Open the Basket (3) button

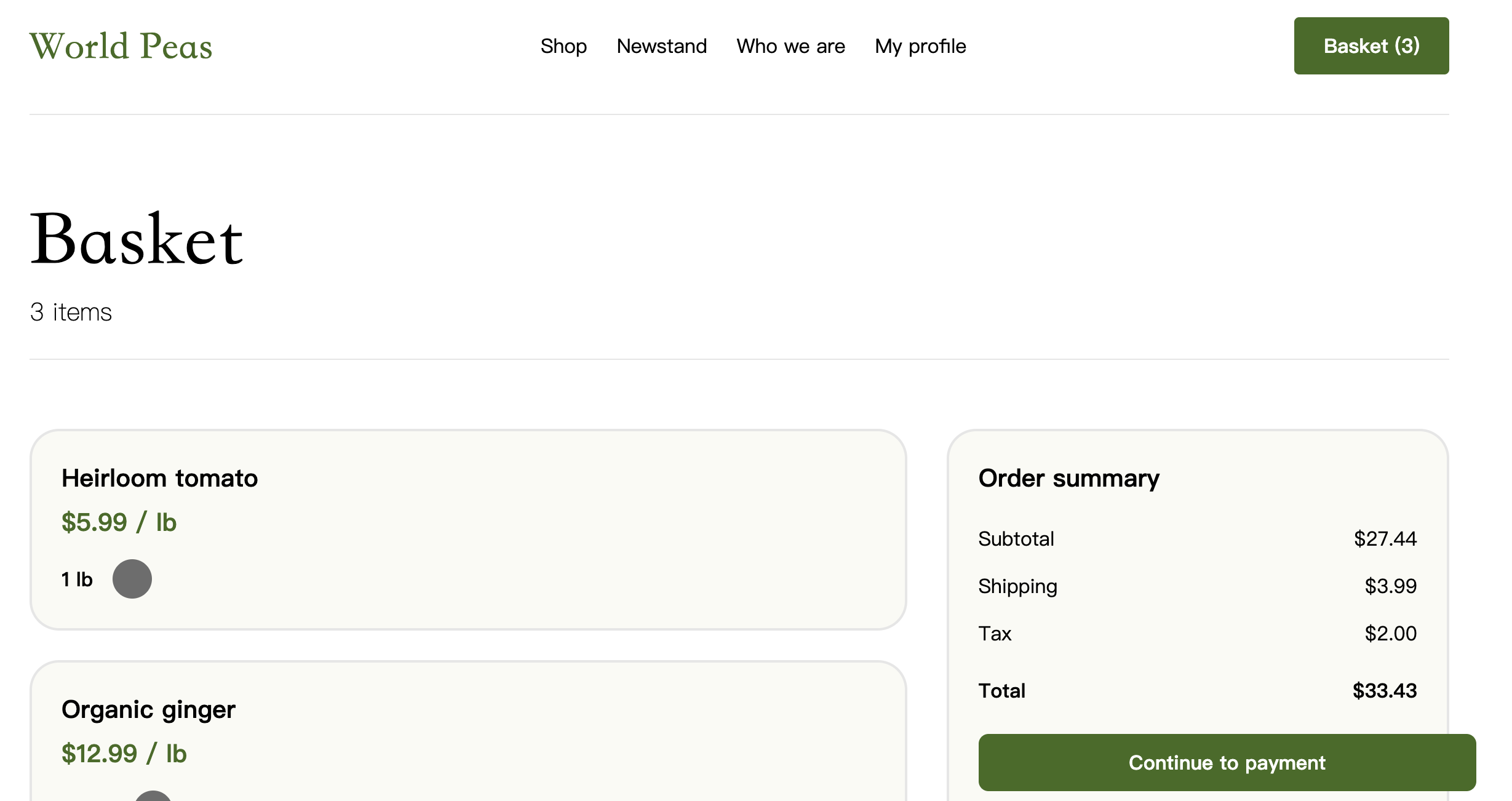(x=1371, y=46)
